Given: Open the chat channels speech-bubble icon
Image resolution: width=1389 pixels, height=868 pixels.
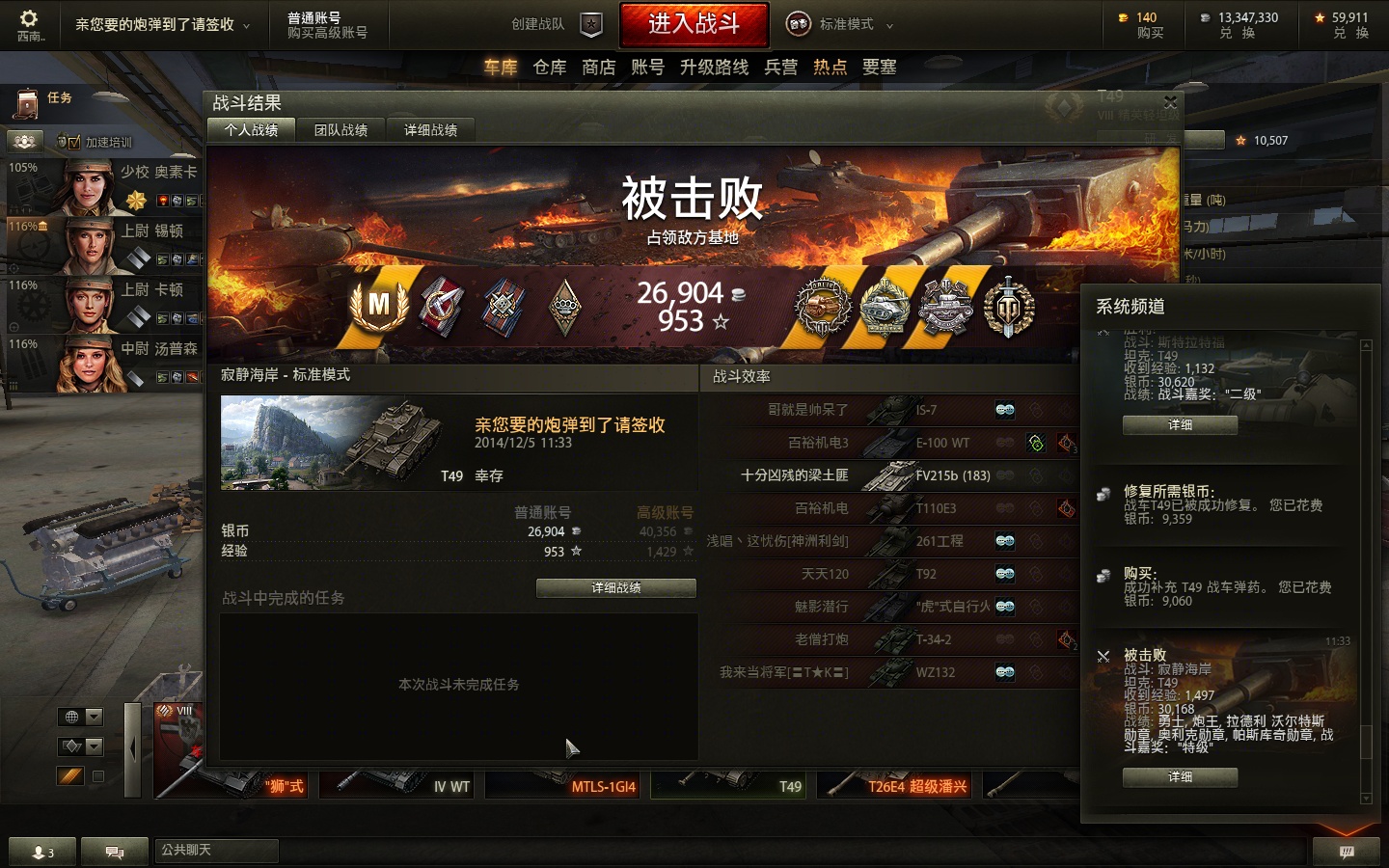Looking at the screenshot, I should [x=114, y=852].
